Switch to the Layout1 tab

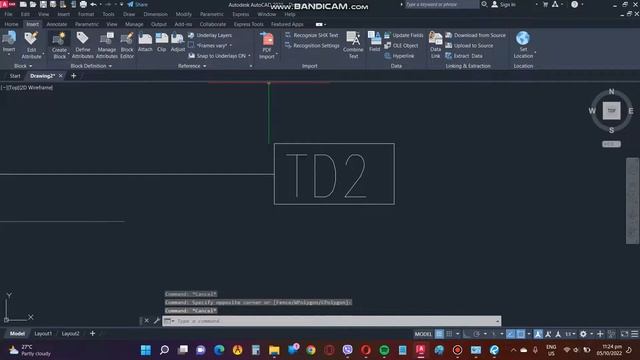tap(43, 333)
